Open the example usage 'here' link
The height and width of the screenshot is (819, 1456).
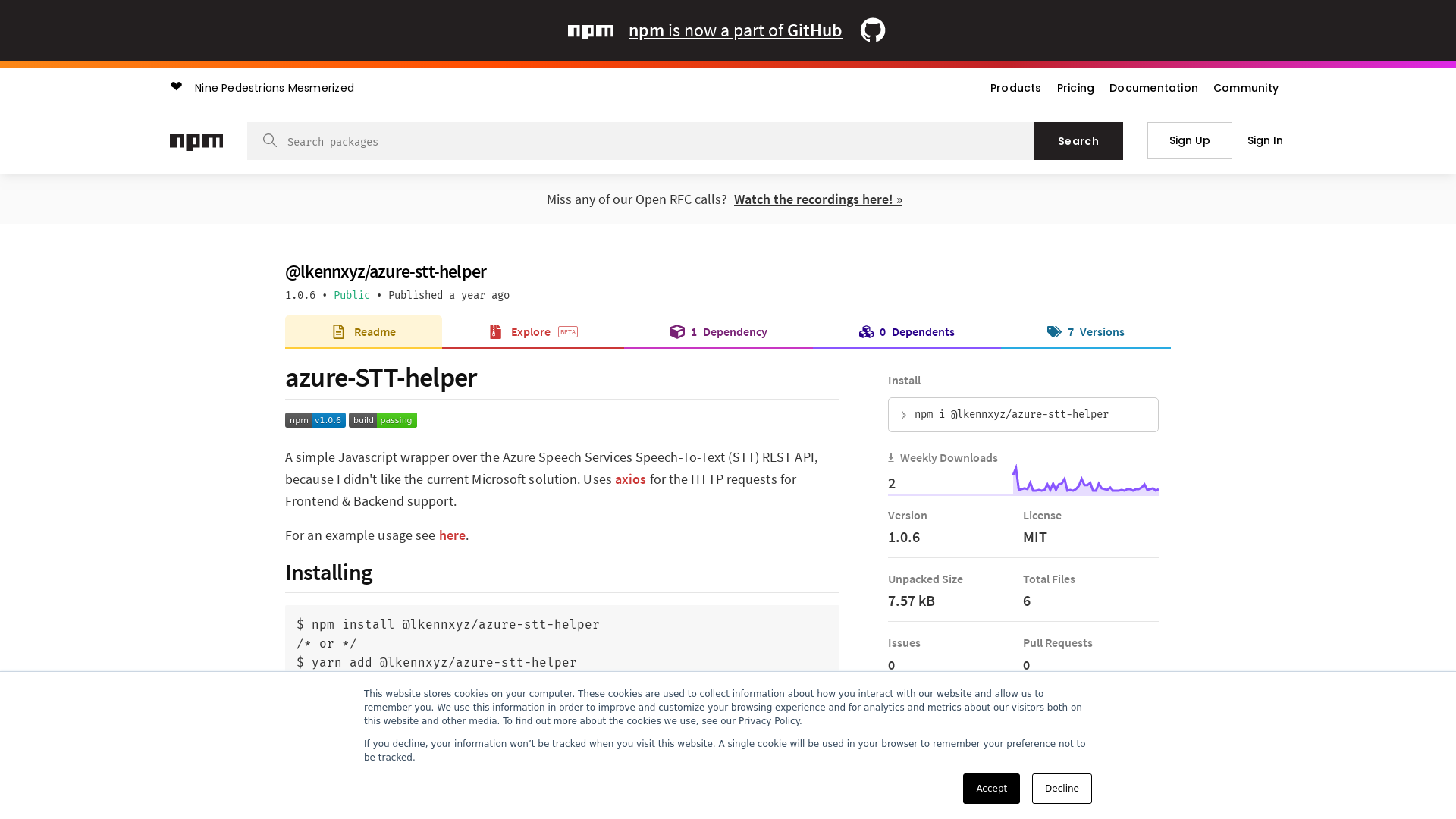tap(452, 535)
